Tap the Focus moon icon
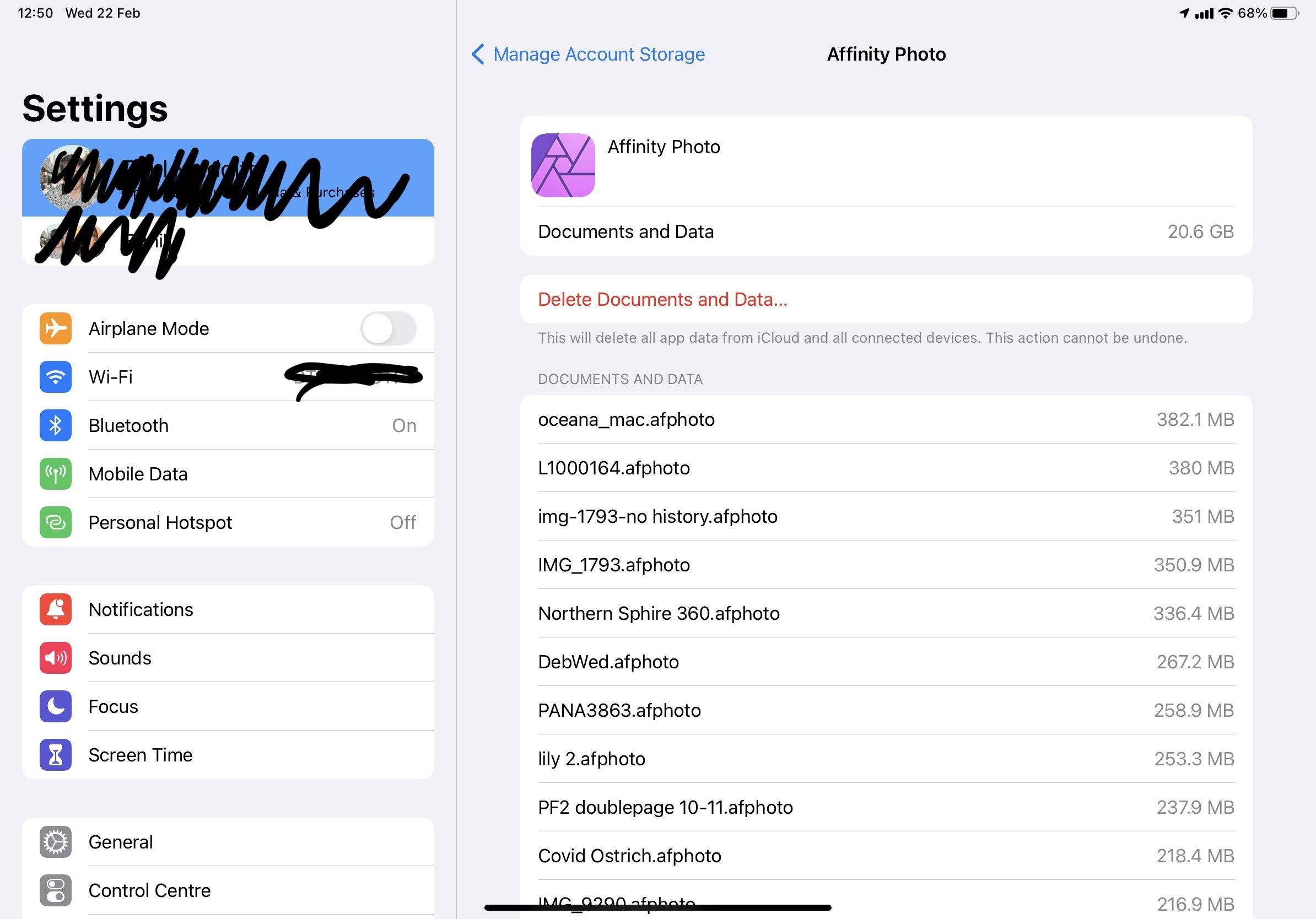Viewport: 1316px width, 919px height. tap(56, 706)
